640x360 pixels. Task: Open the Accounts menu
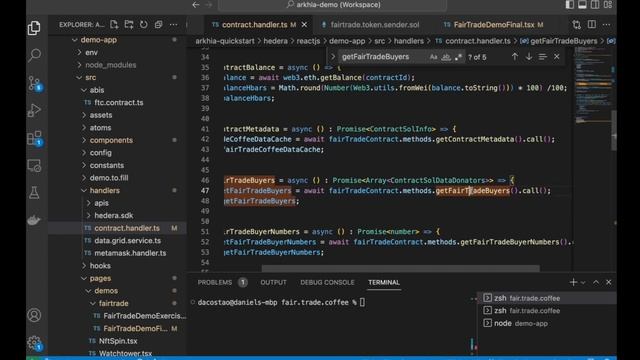pos(34,315)
